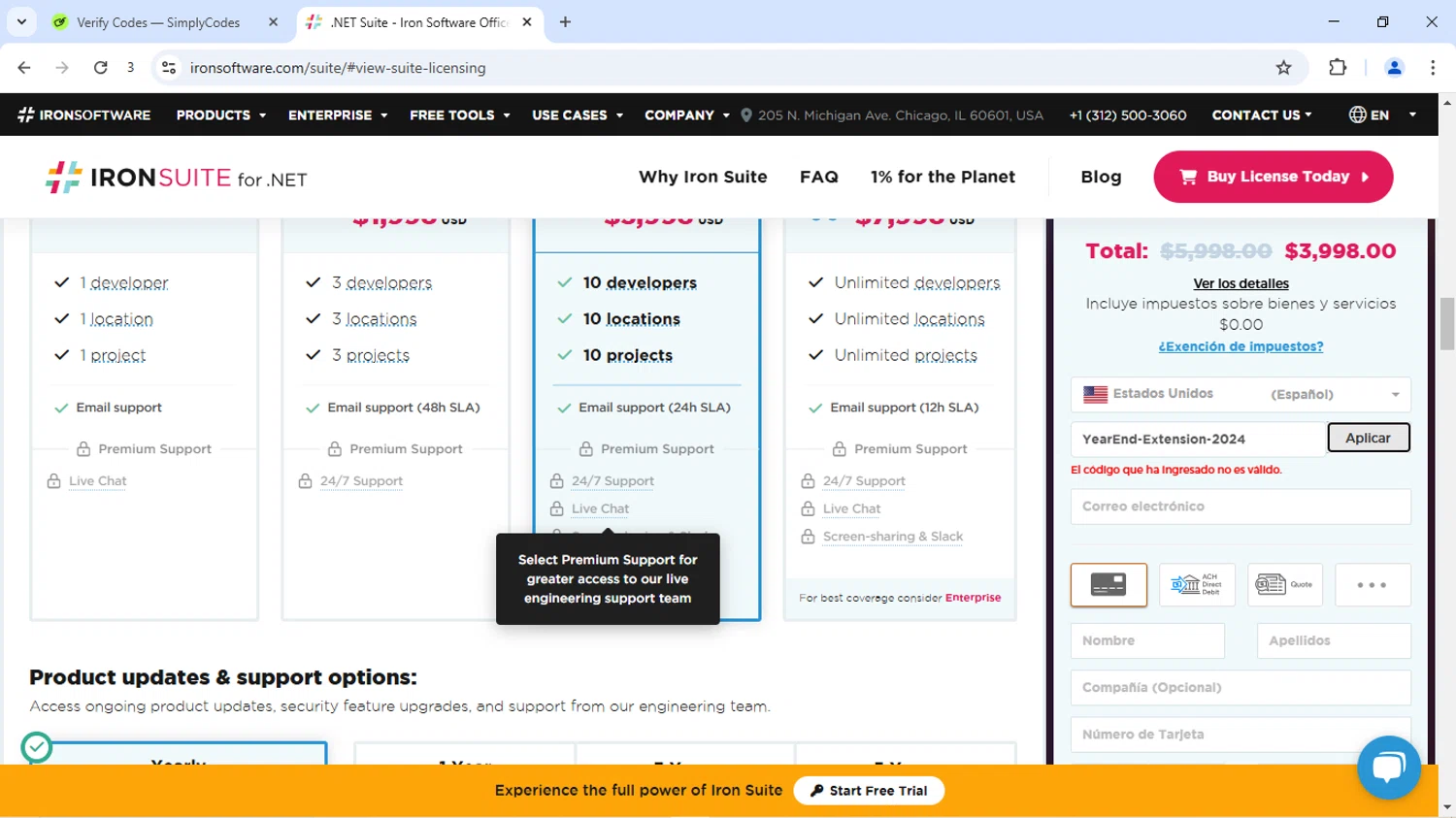Click the map pin icon next to Chicago address
Viewport: 1456px width, 818px height.
[x=746, y=115]
